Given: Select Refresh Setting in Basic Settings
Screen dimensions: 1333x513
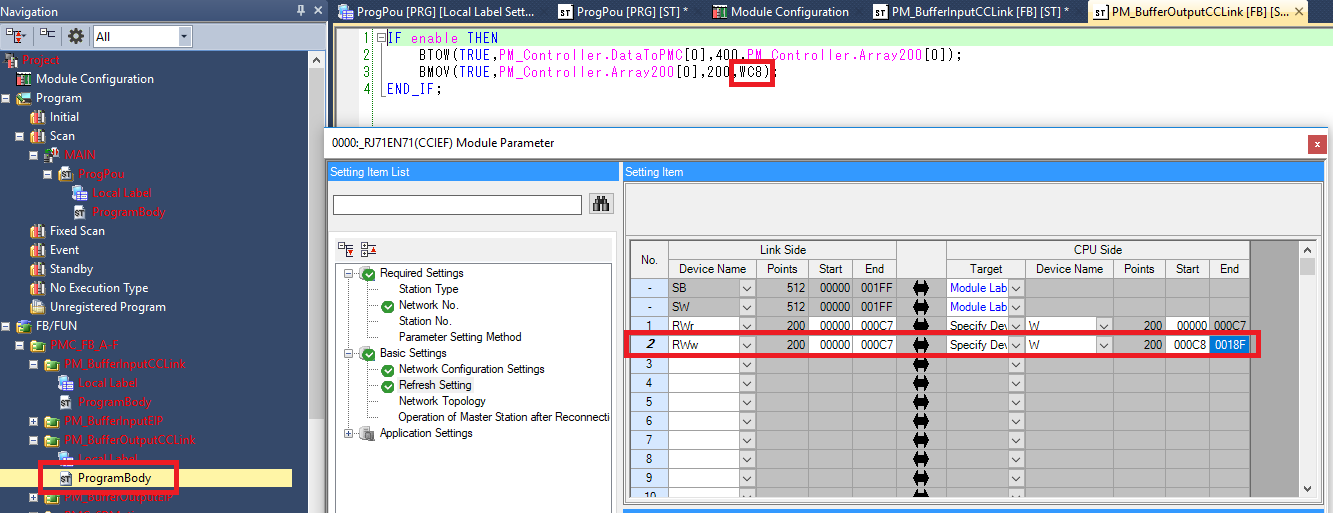Looking at the screenshot, I should (x=435, y=385).
